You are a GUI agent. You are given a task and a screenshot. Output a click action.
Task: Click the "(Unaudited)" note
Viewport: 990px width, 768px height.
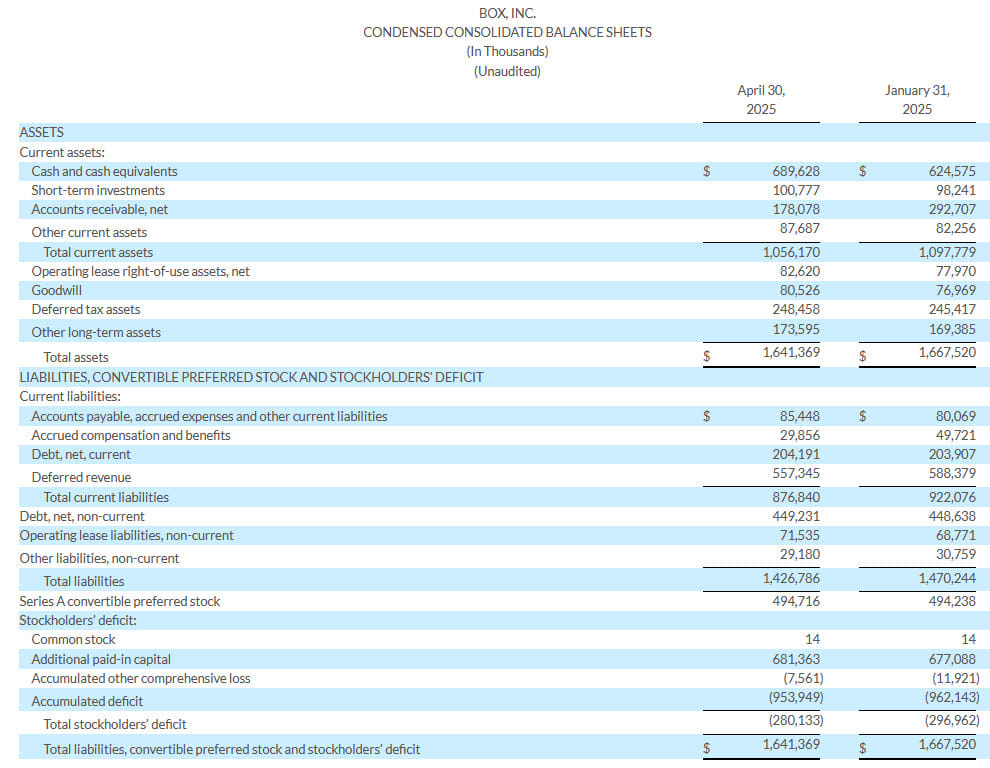point(507,71)
